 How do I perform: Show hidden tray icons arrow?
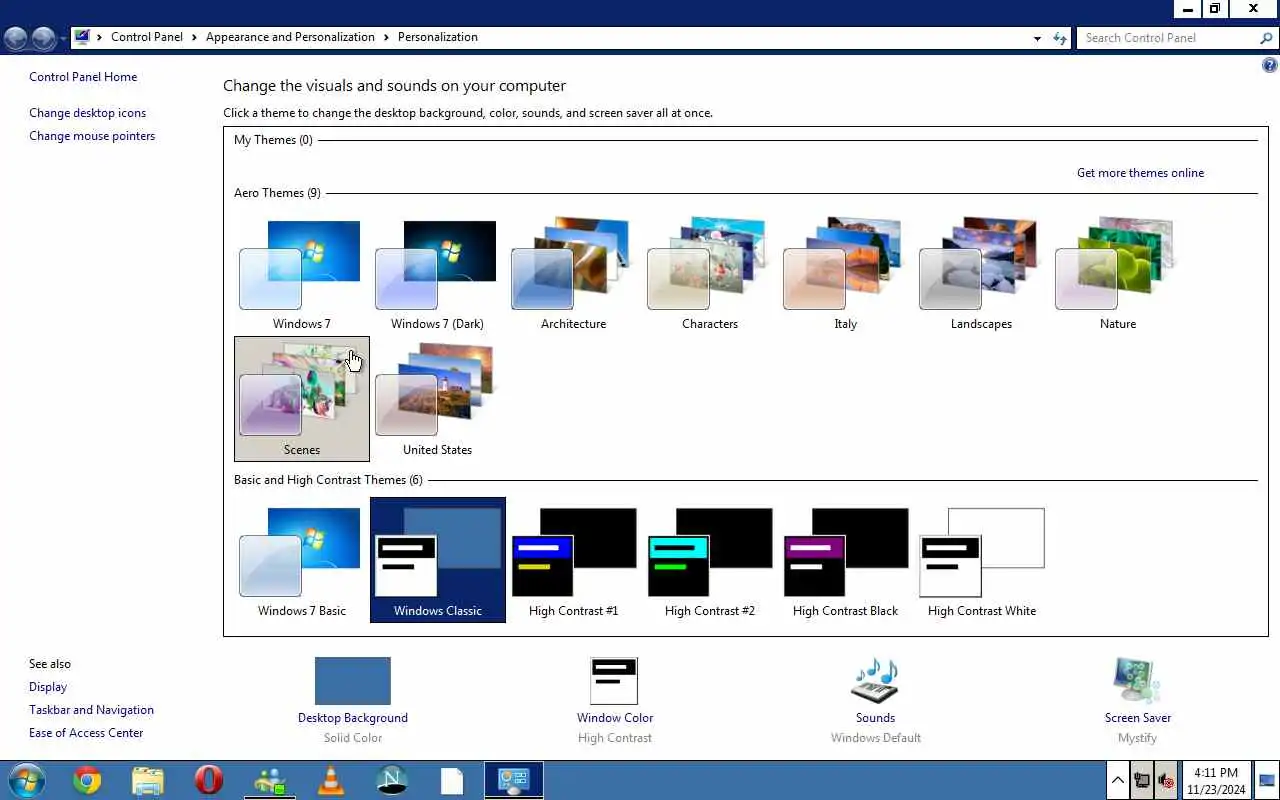1118,780
